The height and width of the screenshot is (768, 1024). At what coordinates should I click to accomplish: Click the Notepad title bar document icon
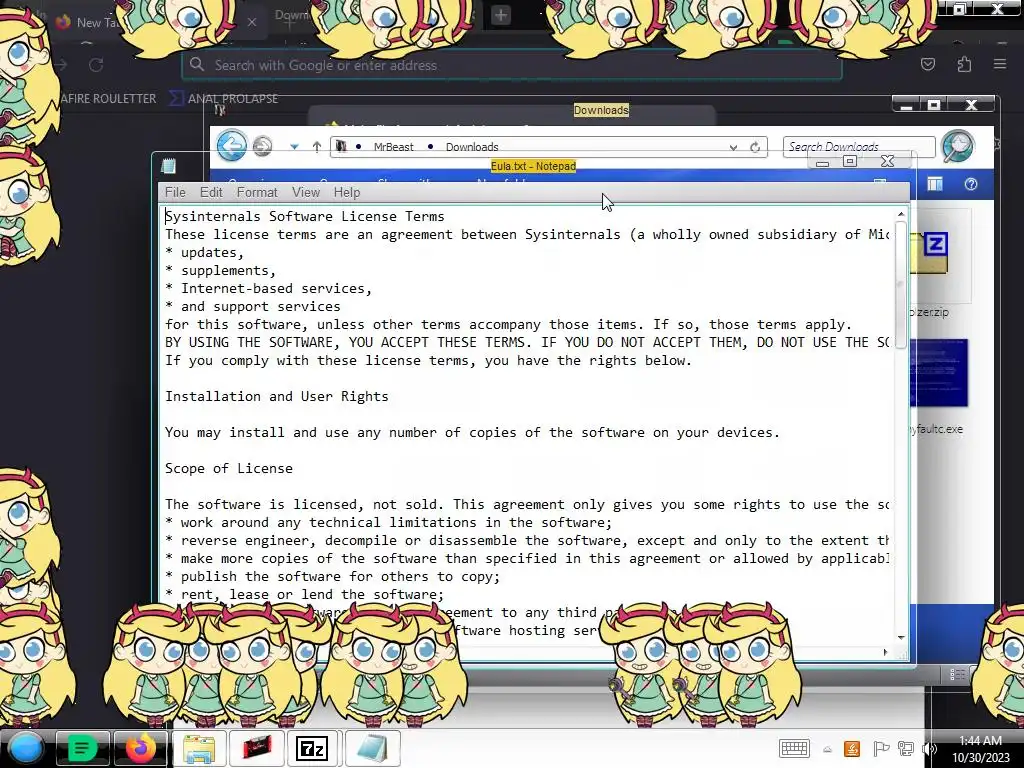168,166
